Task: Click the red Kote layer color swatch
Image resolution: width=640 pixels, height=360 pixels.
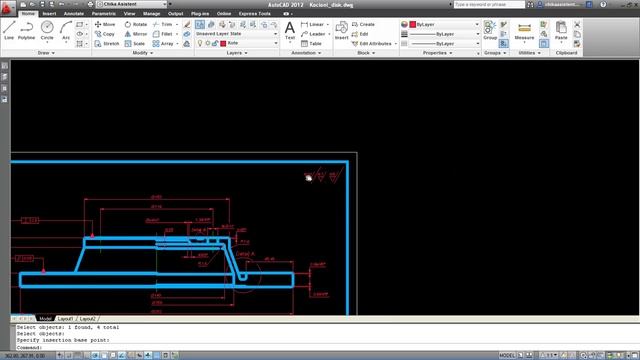Action: tap(223, 43)
